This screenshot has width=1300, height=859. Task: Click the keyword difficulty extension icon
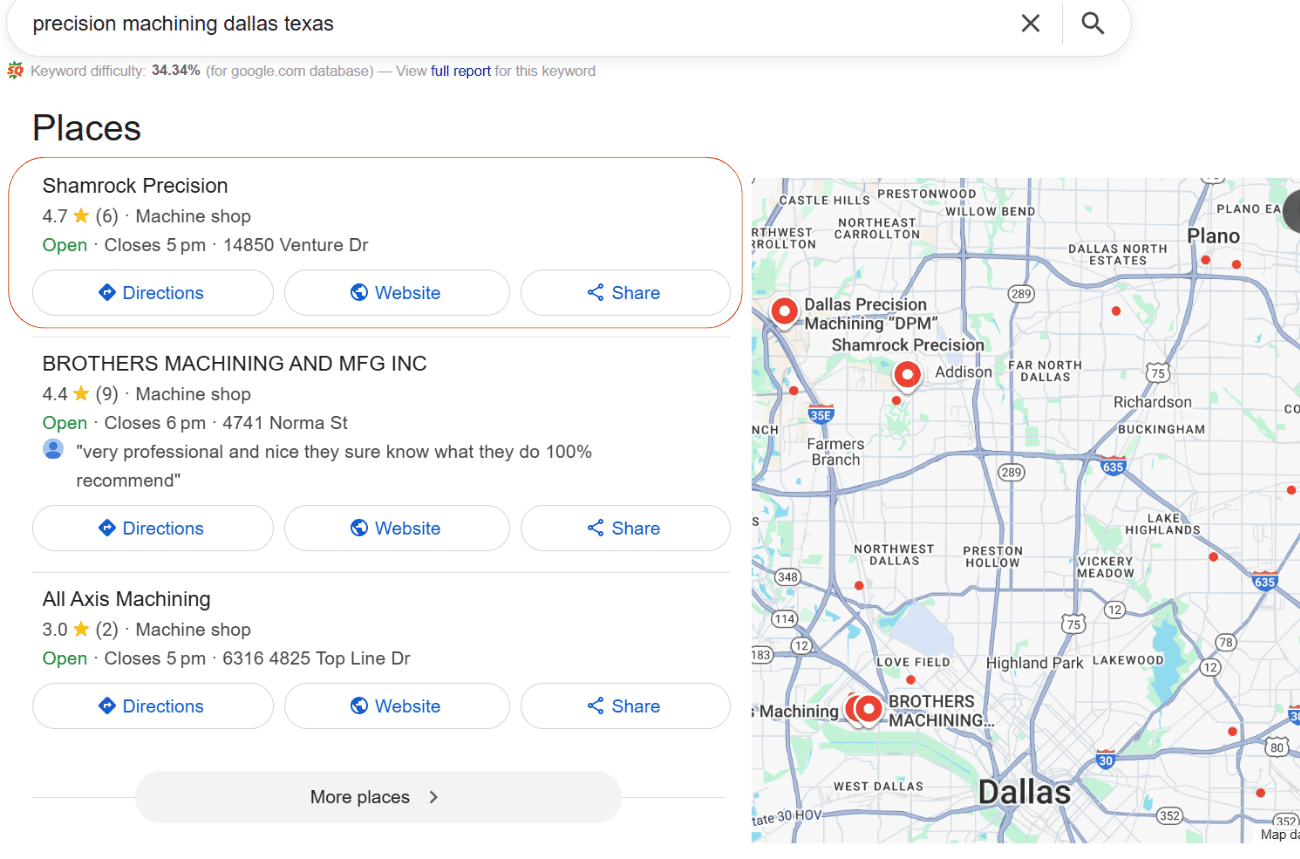pyautogui.click(x=15, y=71)
